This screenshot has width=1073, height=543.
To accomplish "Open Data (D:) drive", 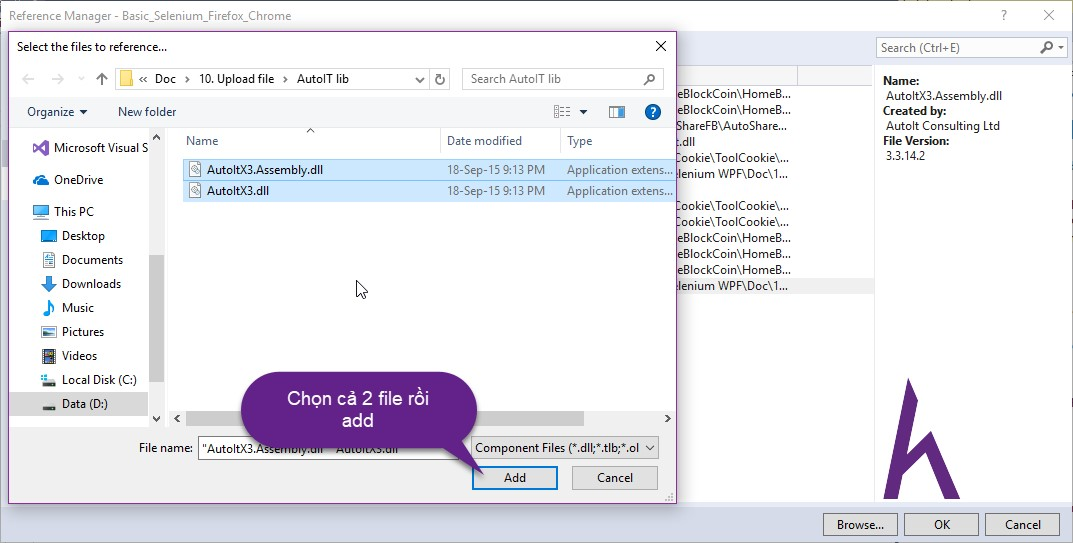I will [79, 404].
